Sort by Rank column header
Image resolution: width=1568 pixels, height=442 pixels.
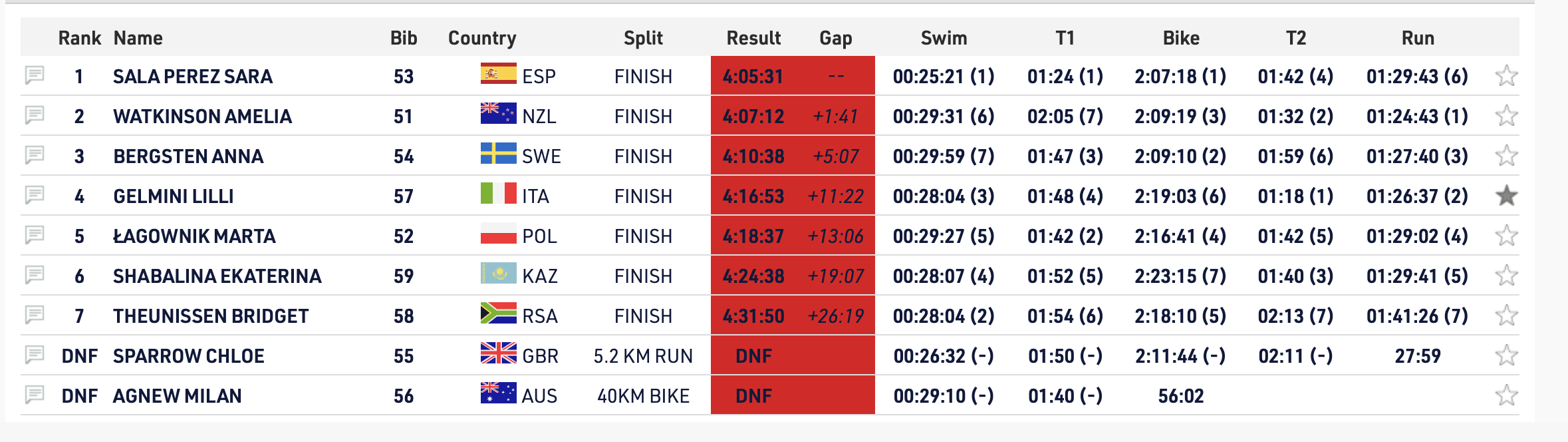pos(80,38)
